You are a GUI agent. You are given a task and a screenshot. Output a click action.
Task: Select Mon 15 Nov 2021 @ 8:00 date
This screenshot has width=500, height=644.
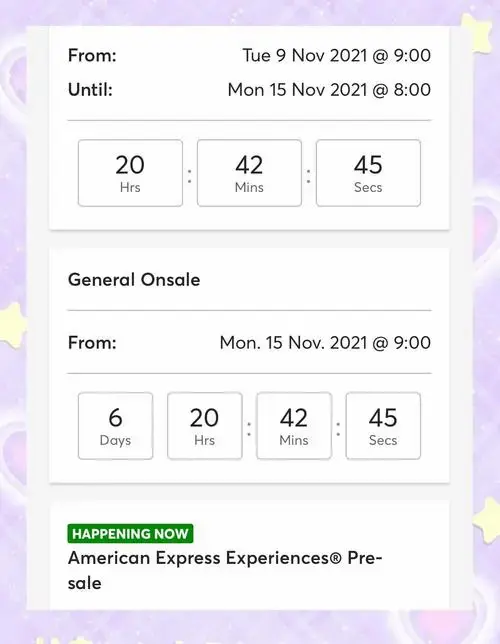(329, 90)
